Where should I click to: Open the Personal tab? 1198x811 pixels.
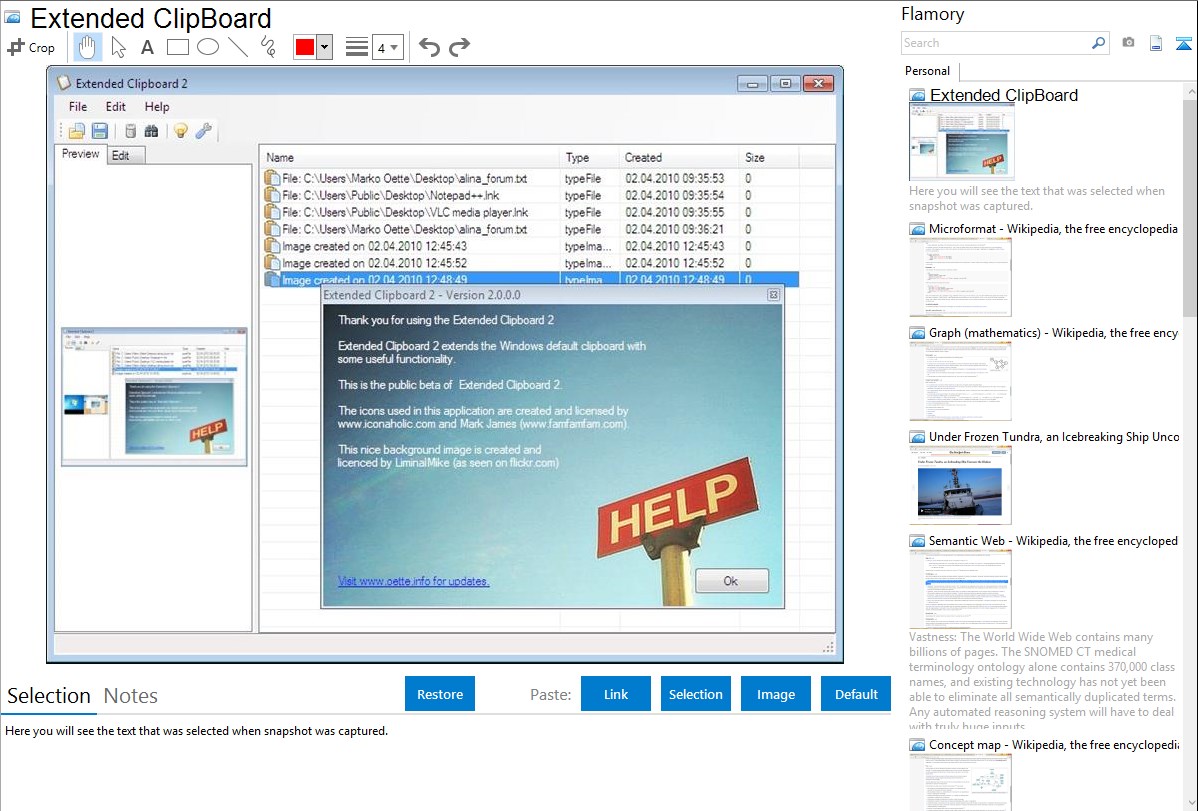pyautogui.click(x=927, y=71)
